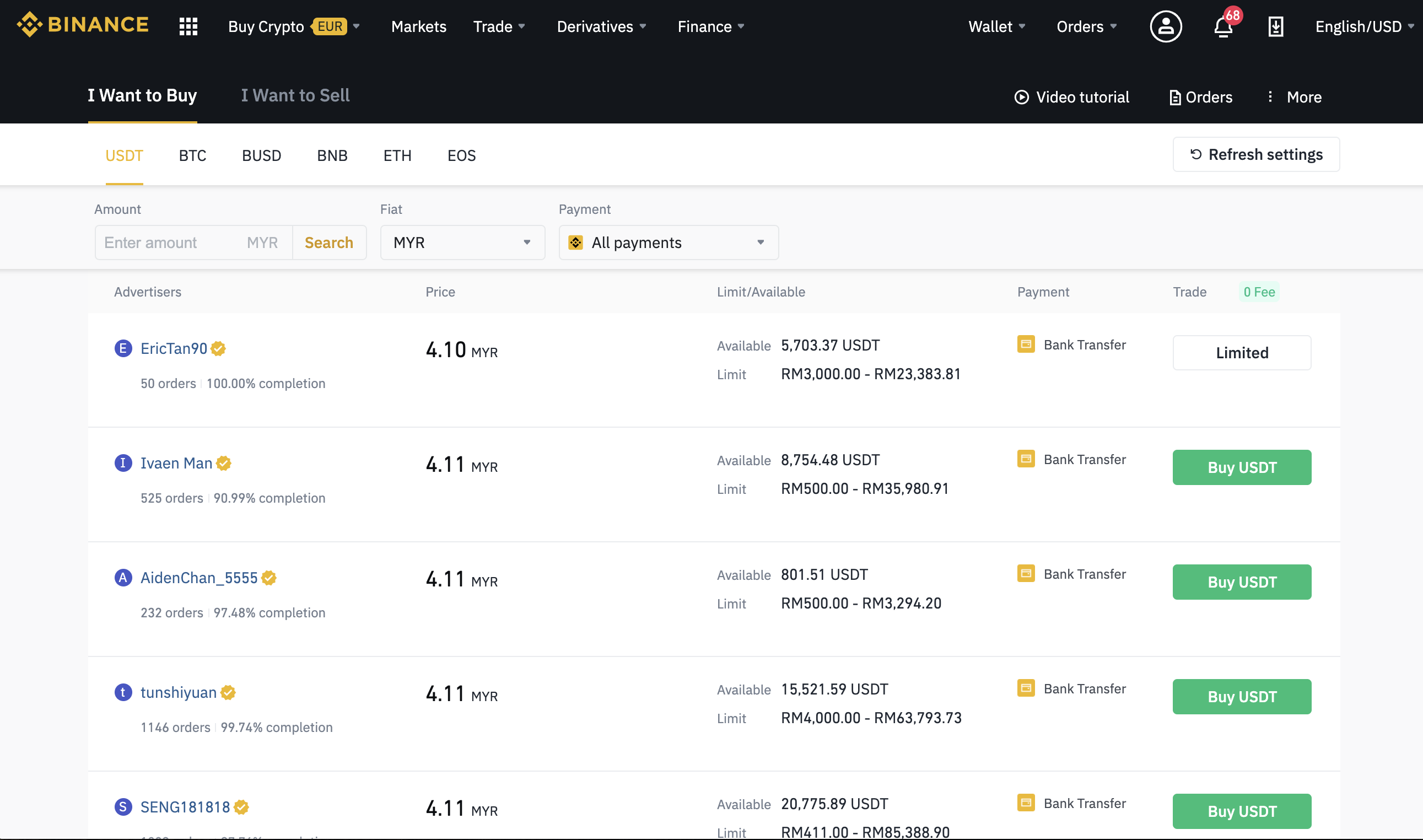Viewport: 1423px width, 840px height.
Task: Click Ivaen Man's avatar icon
Action: [123, 463]
